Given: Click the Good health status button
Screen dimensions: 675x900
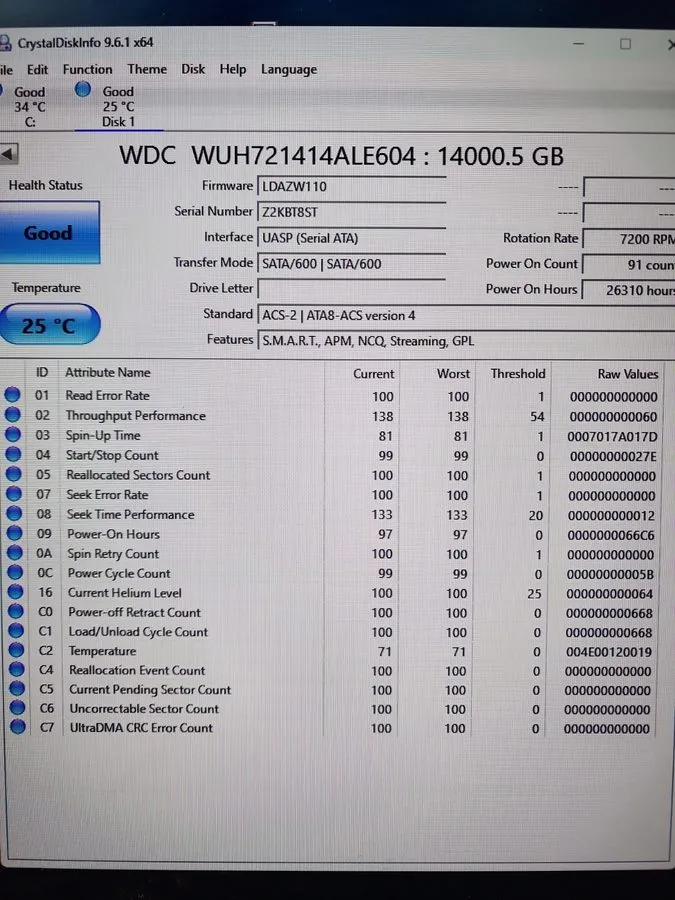Looking at the screenshot, I should tap(49, 232).
